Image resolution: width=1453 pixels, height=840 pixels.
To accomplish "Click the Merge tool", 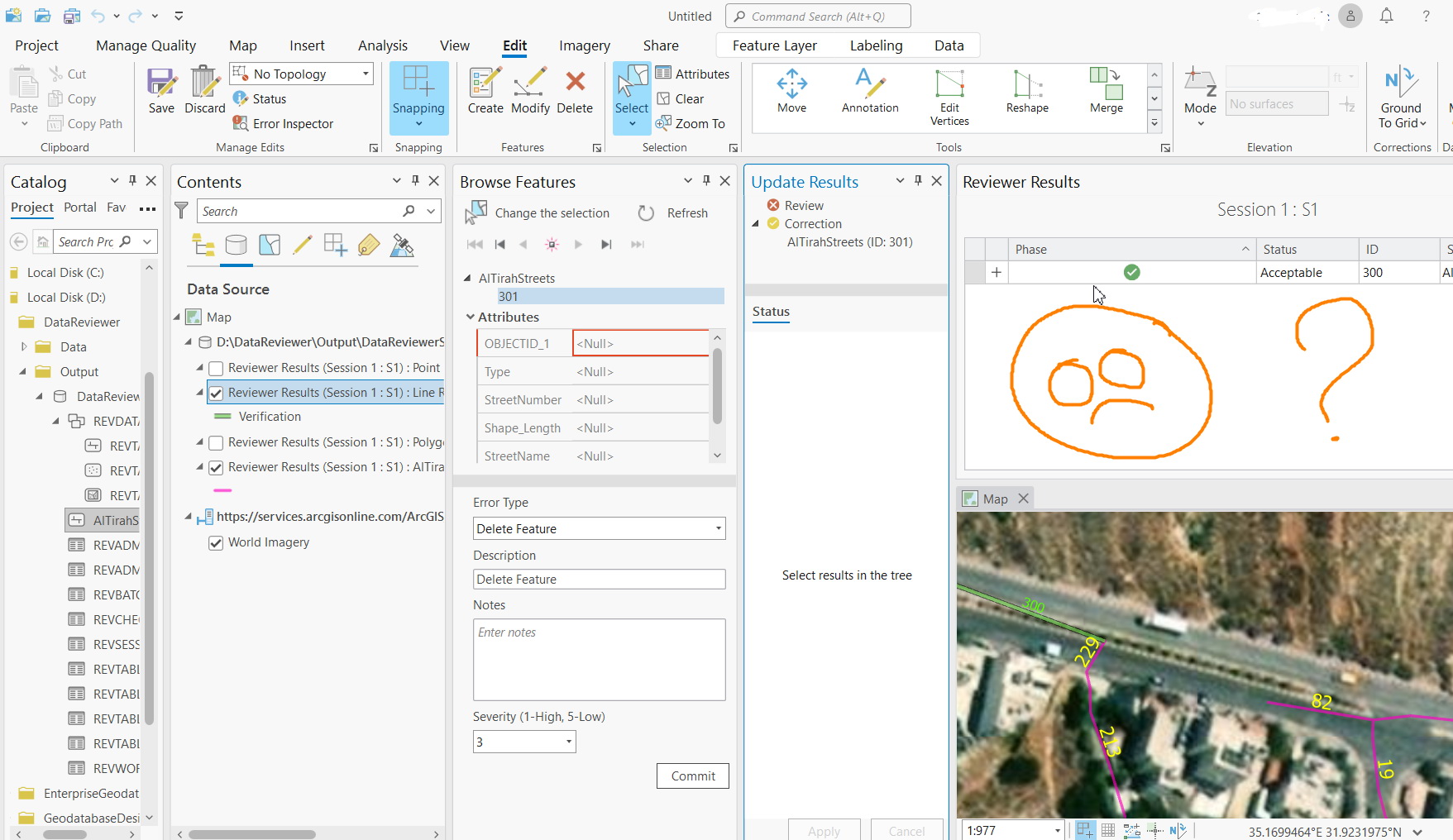I will coord(1105,91).
